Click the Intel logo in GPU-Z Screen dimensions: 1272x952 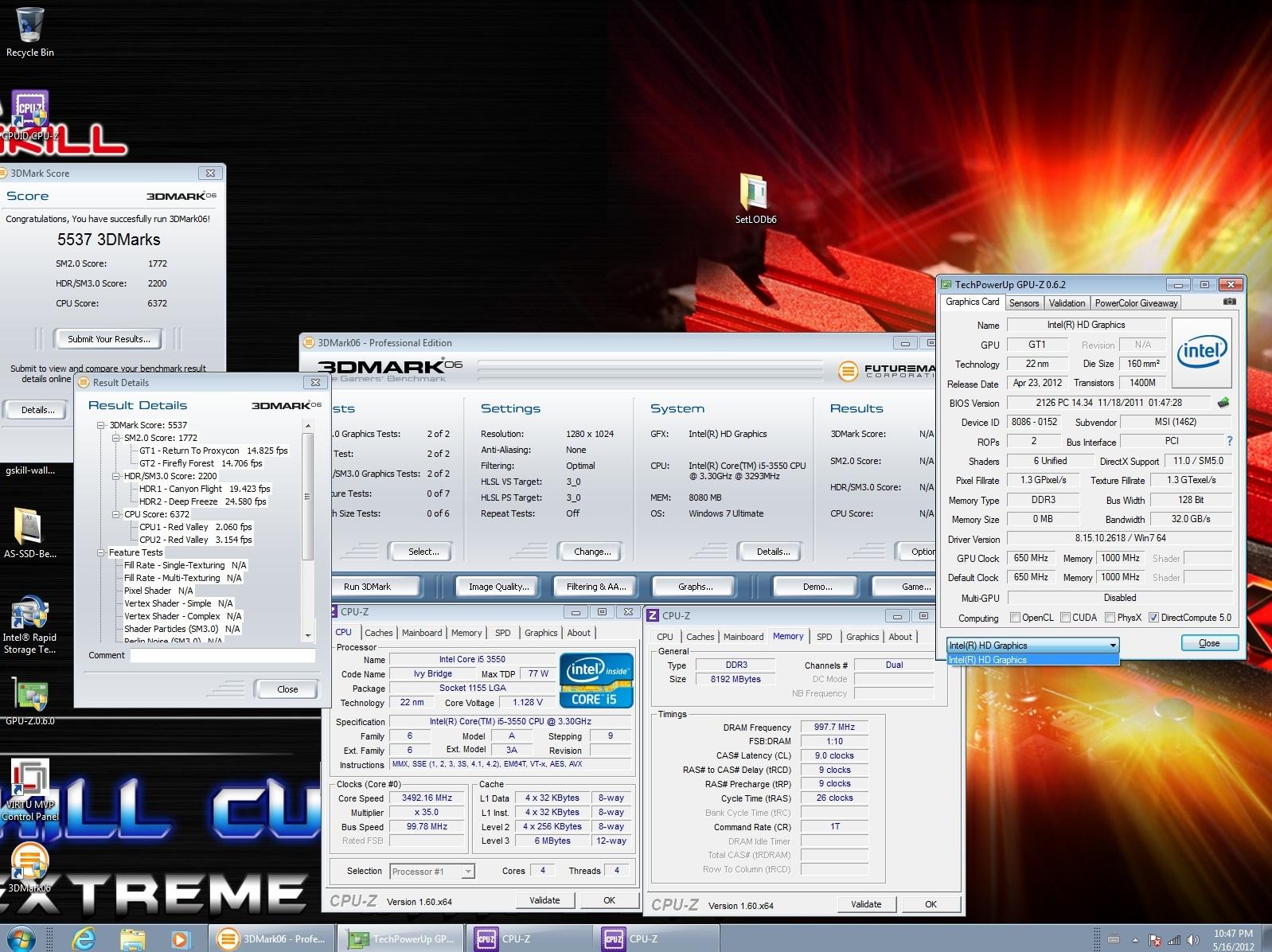point(1202,353)
